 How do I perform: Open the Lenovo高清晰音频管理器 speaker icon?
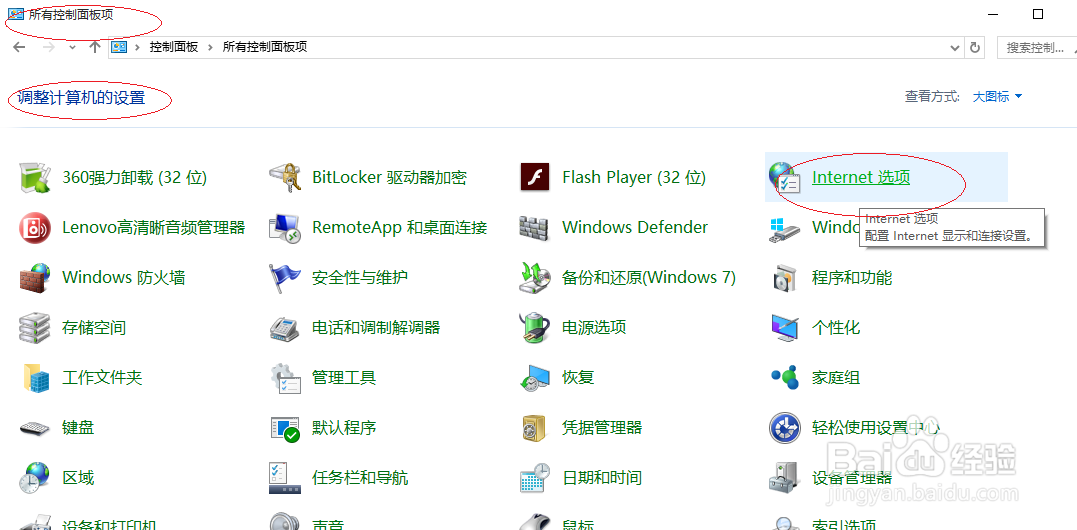34,227
